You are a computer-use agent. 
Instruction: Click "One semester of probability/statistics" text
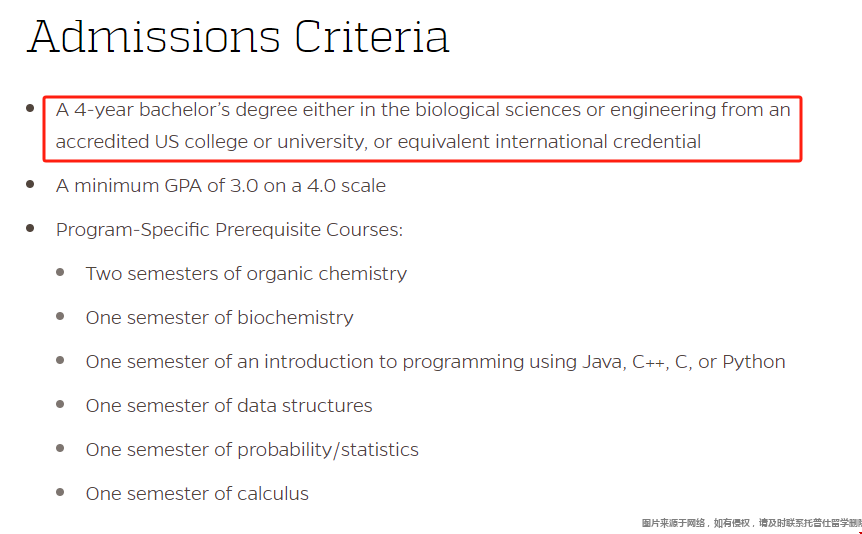(252, 450)
